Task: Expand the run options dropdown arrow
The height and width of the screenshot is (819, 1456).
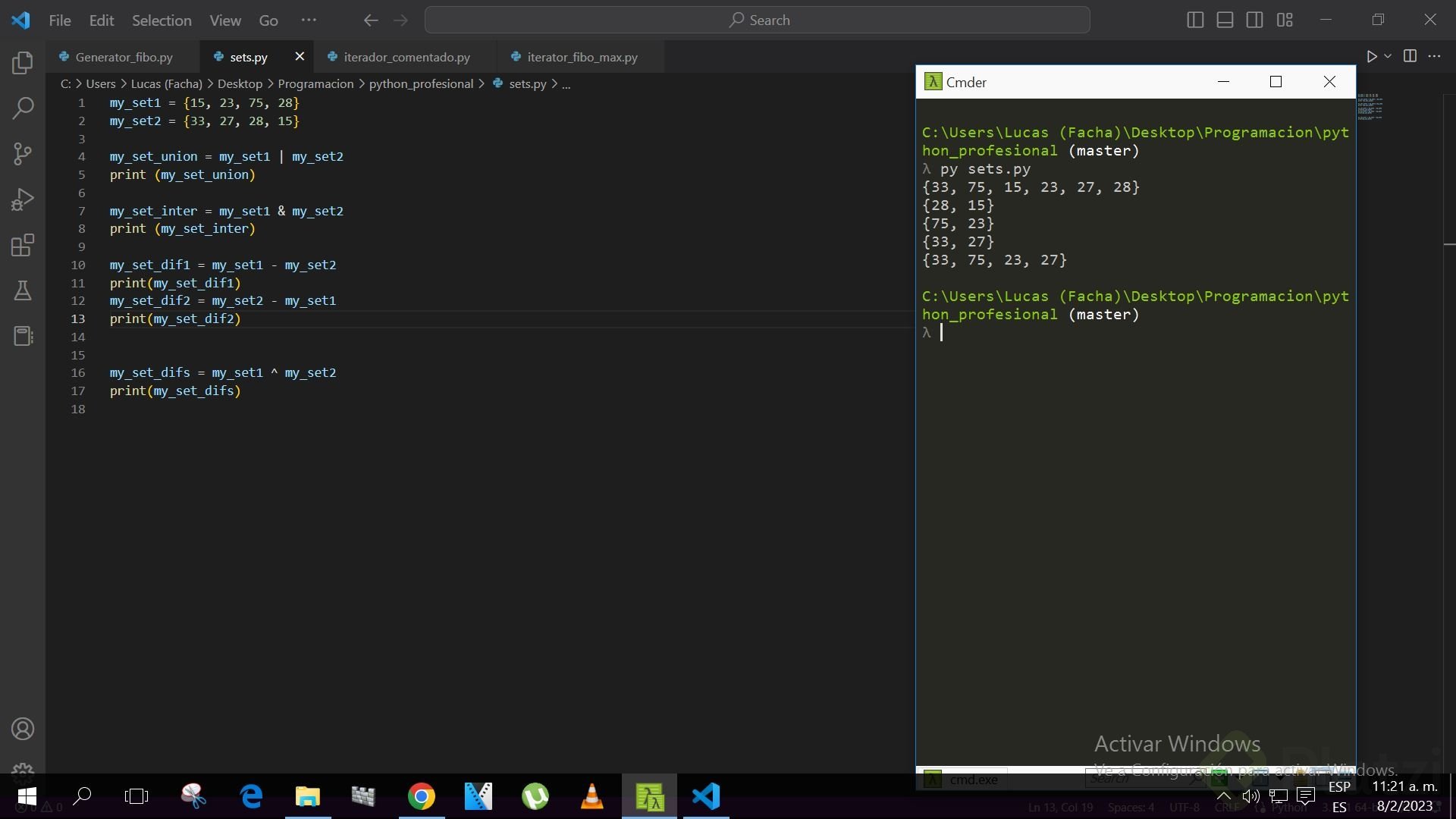Action: 1388,56
